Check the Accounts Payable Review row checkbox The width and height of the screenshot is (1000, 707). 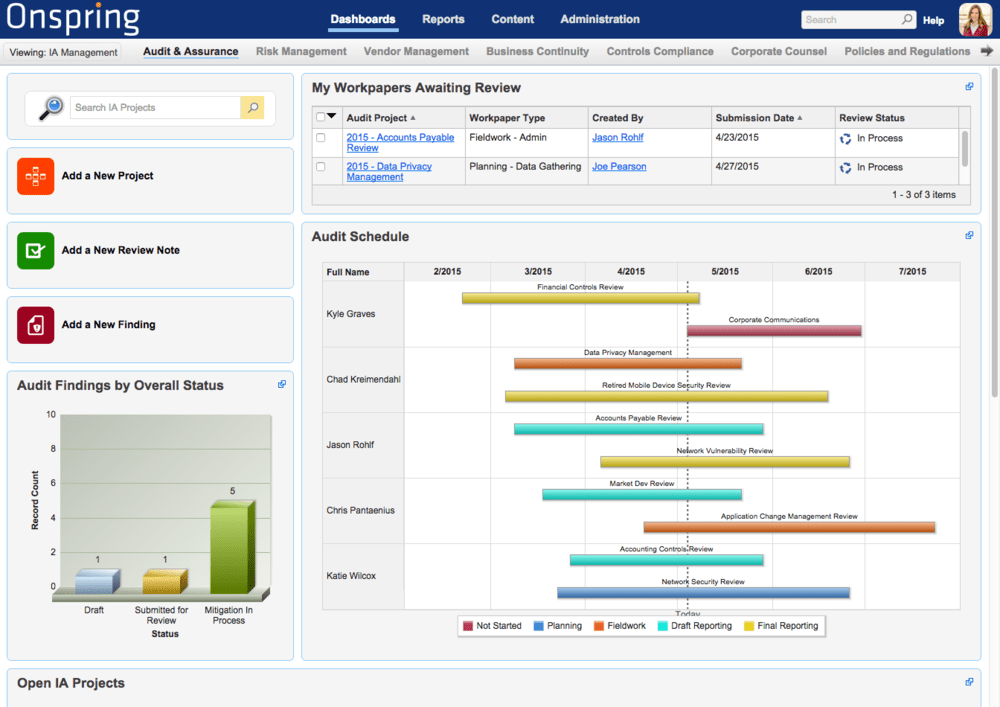click(321, 138)
